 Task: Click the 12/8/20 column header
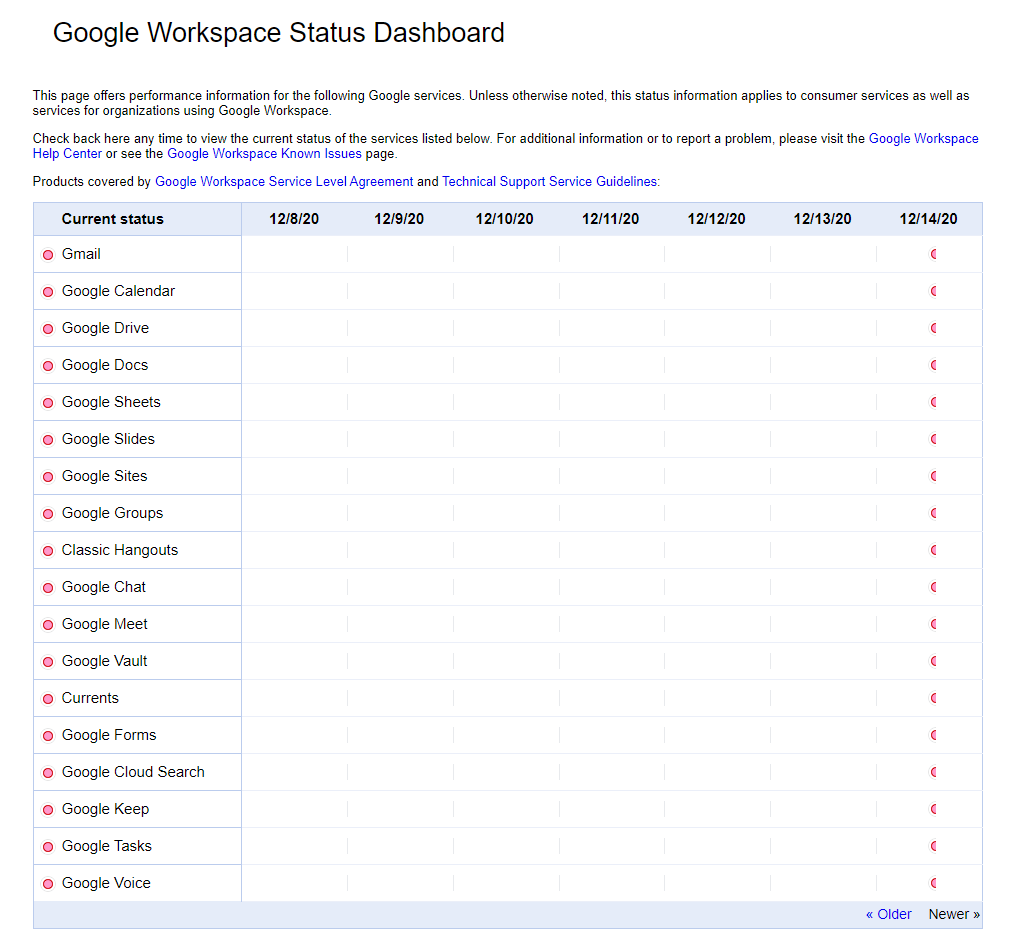[x=294, y=219]
